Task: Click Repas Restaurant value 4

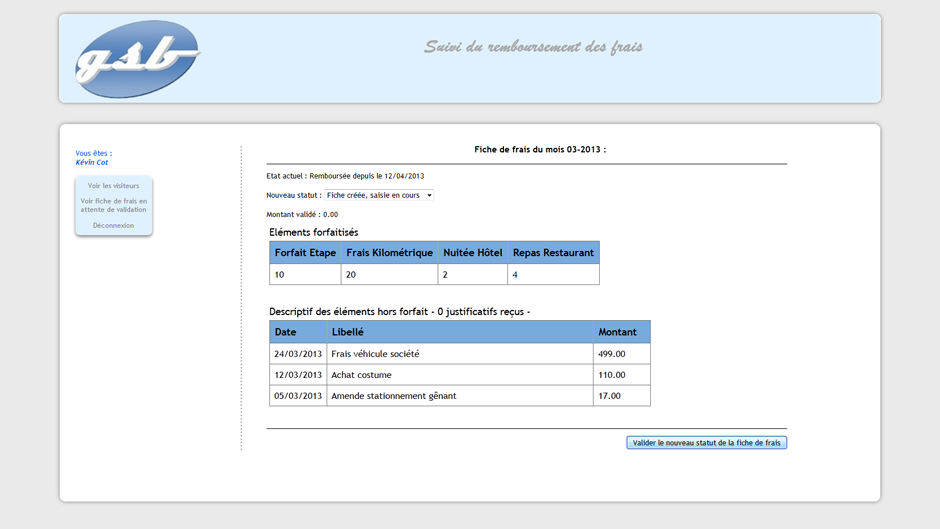Action: [553, 275]
